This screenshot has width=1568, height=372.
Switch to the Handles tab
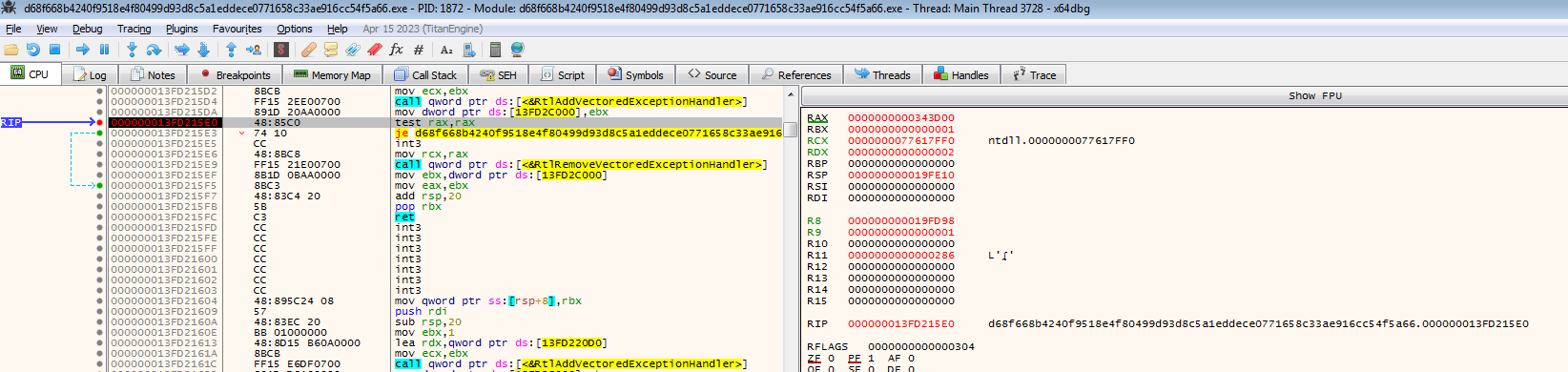tap(961, 74)
